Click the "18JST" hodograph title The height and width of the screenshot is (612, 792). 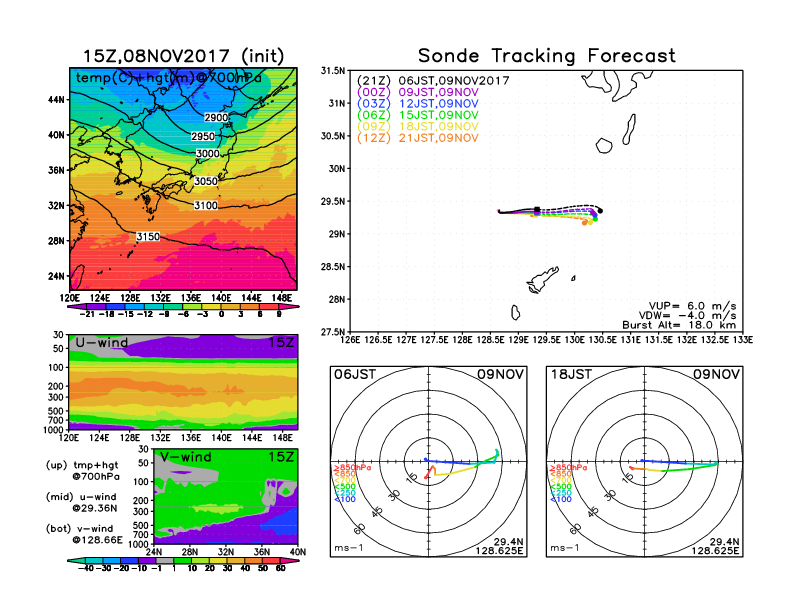(x=571, y=375)
